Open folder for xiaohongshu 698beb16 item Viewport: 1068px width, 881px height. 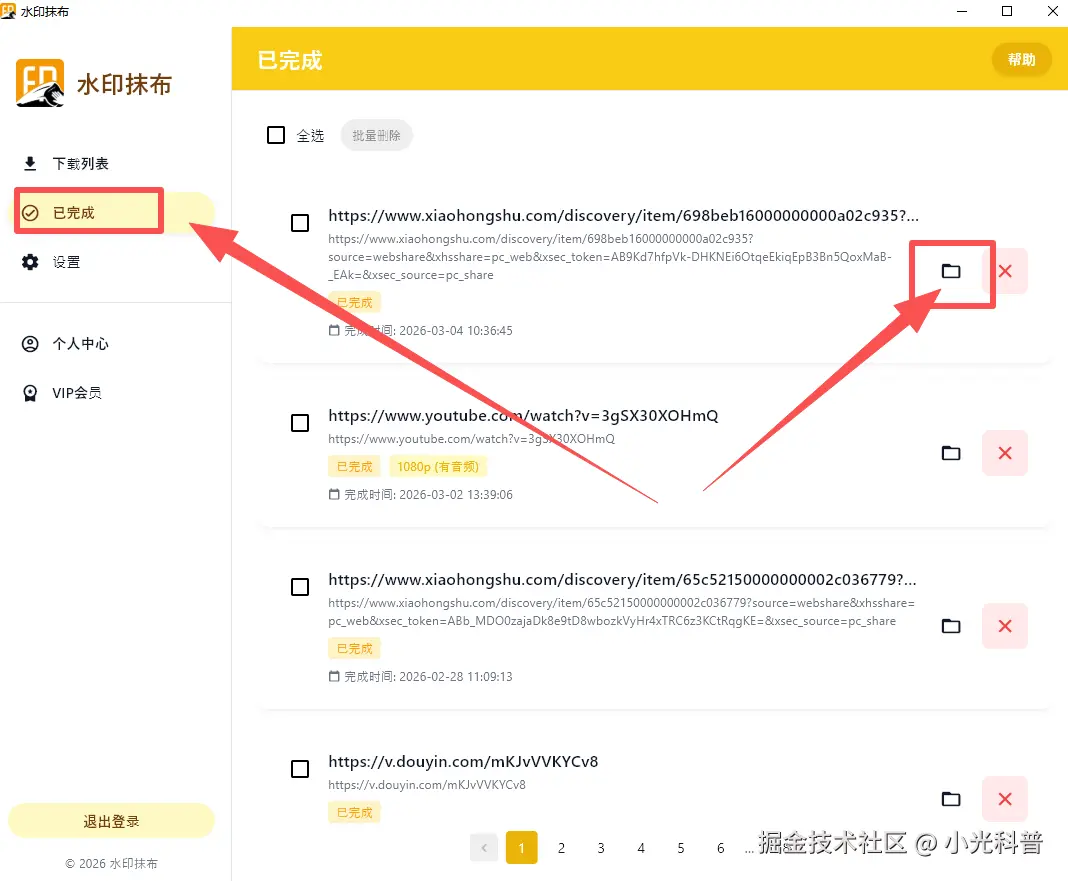coord(951,271)
